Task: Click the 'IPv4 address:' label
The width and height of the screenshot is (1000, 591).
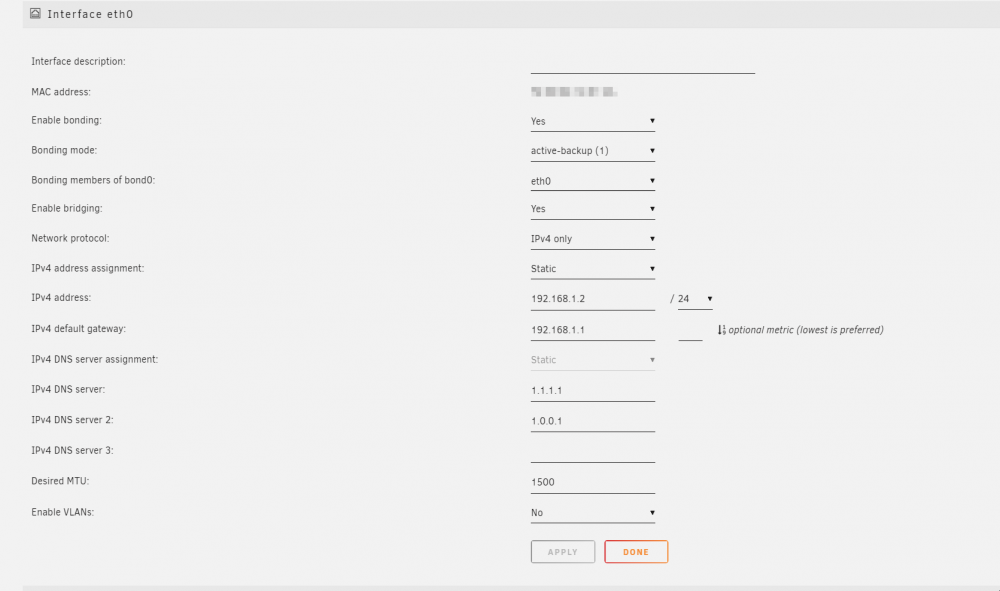Action: (61, 297)
